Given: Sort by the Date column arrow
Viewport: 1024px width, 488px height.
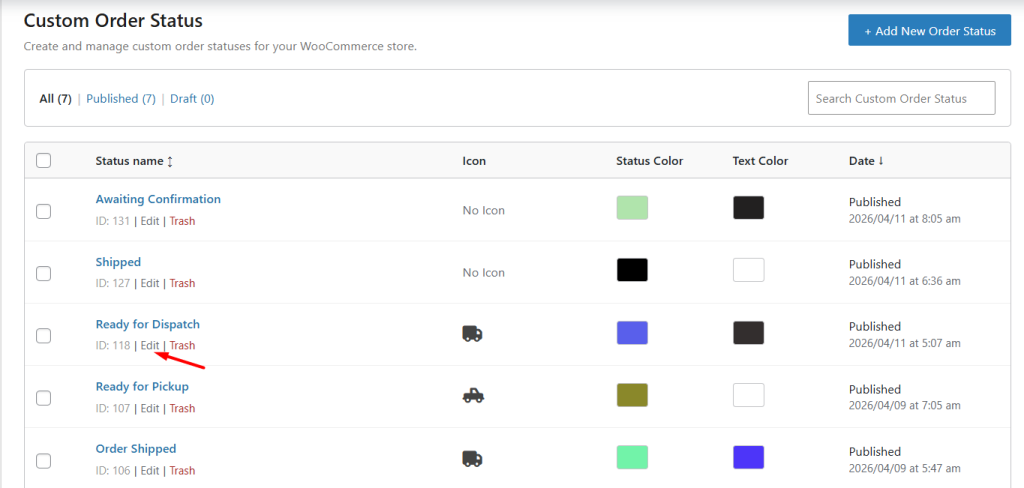Looking at the screenshot, I should [881, 161].
